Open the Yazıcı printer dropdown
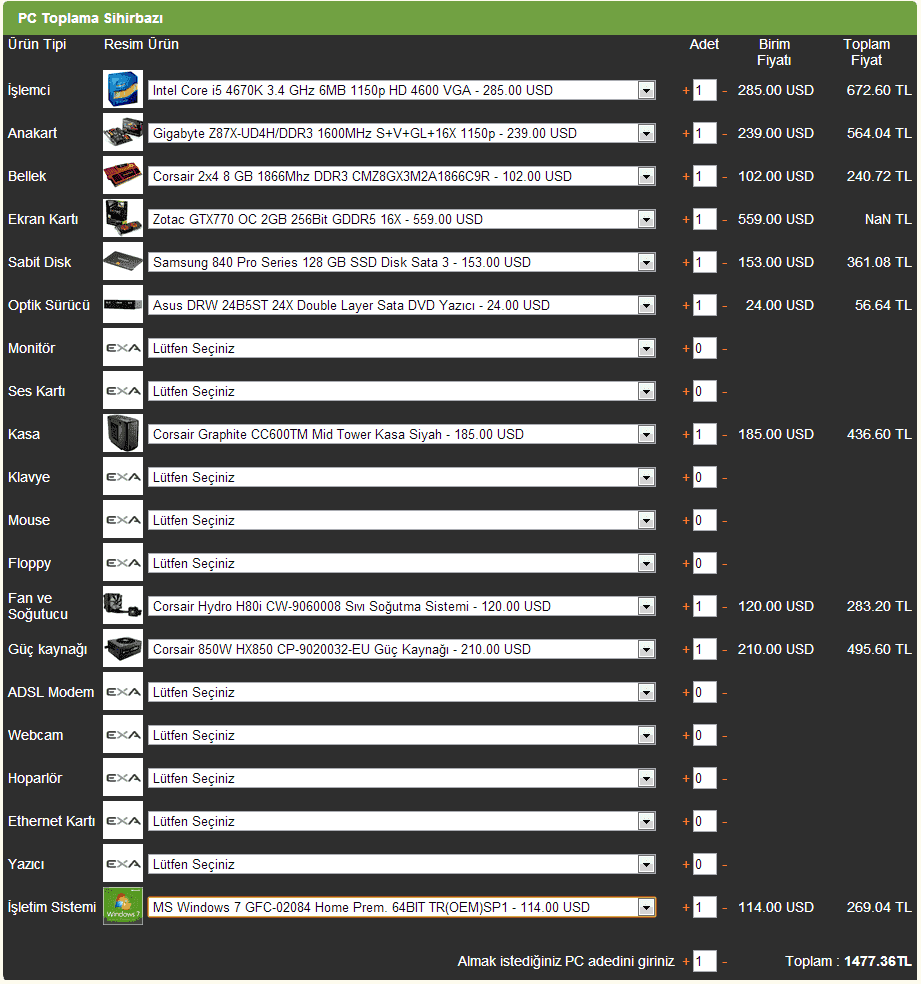The width and height of the screenshot is (921, 984). 402,864
